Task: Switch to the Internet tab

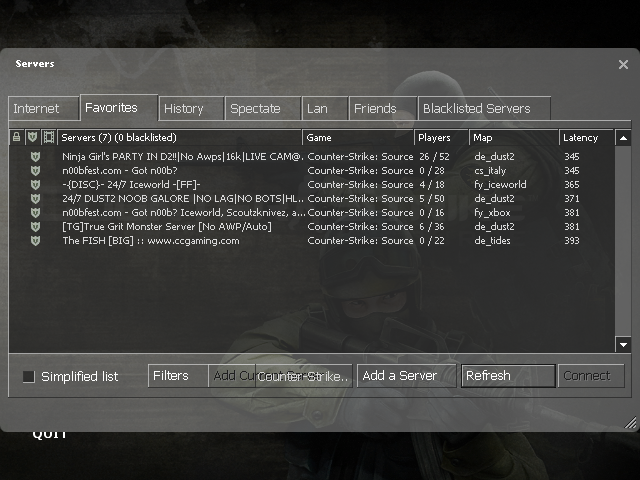Action: point(44,109)
